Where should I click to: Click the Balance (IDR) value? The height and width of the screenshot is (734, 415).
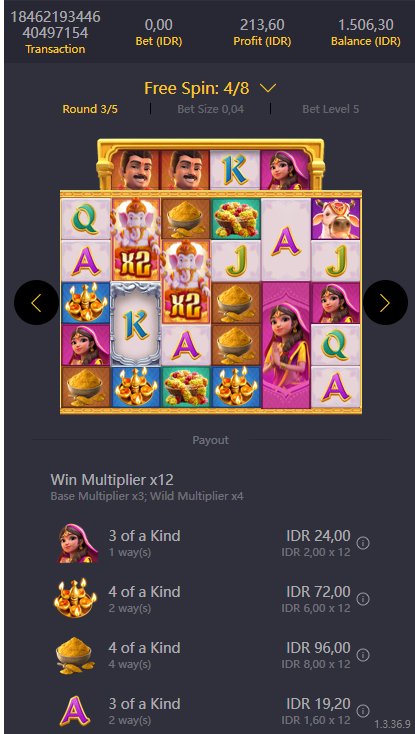366,24
